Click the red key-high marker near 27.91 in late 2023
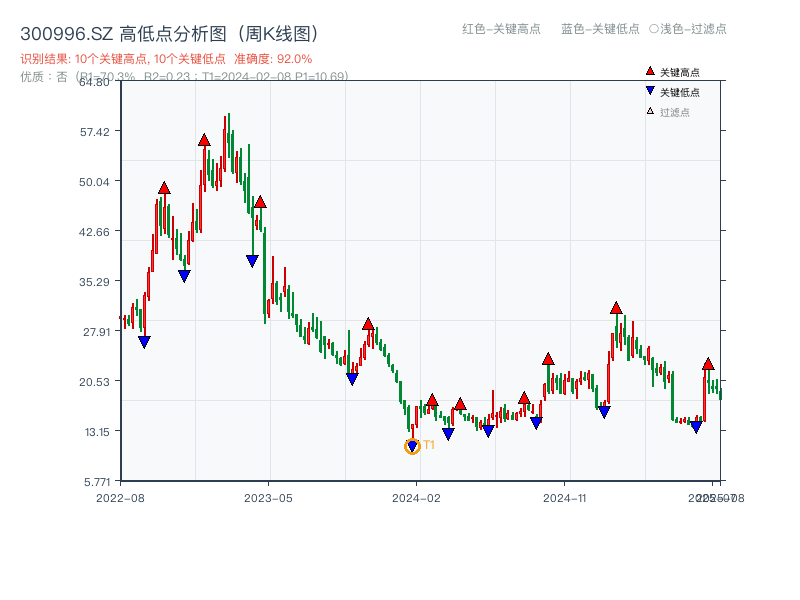The height and width of the screenshot is (600, 800). click(x=368, y=323)
